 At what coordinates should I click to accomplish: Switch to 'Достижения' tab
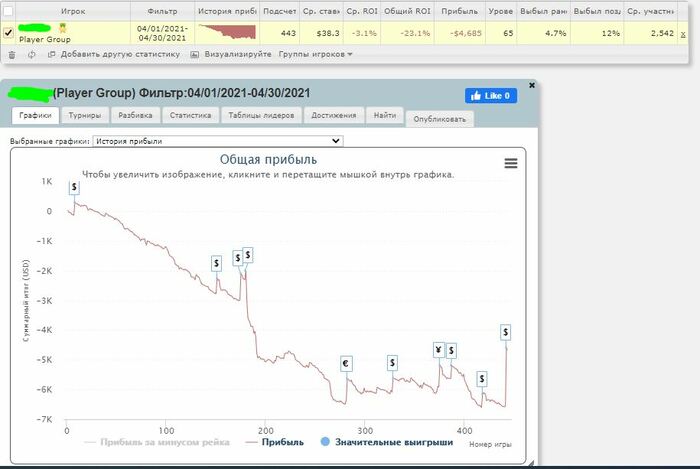click(333, 115)
